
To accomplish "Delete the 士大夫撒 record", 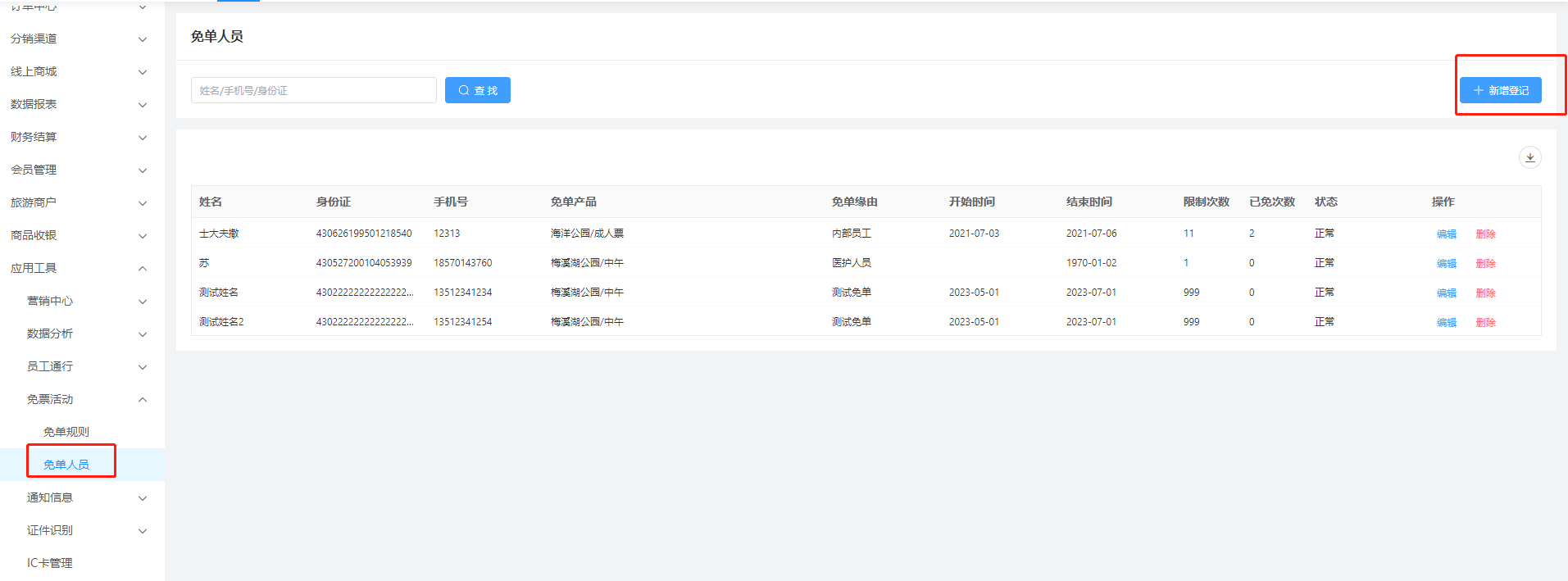I will coord(1485,234).
